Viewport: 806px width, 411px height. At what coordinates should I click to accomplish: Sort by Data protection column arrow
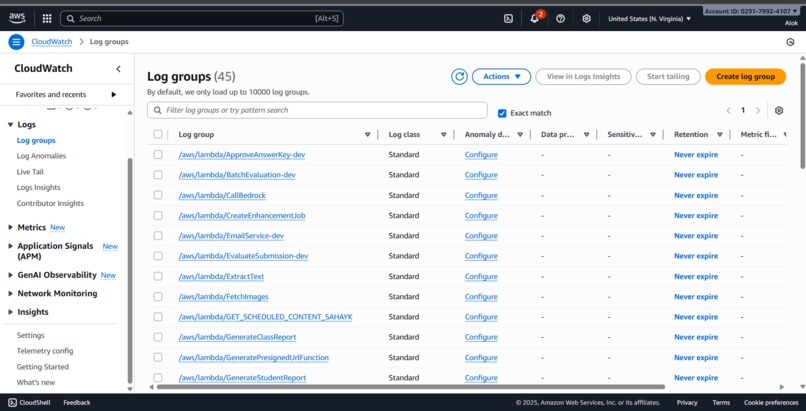click(x=586, y=135)
